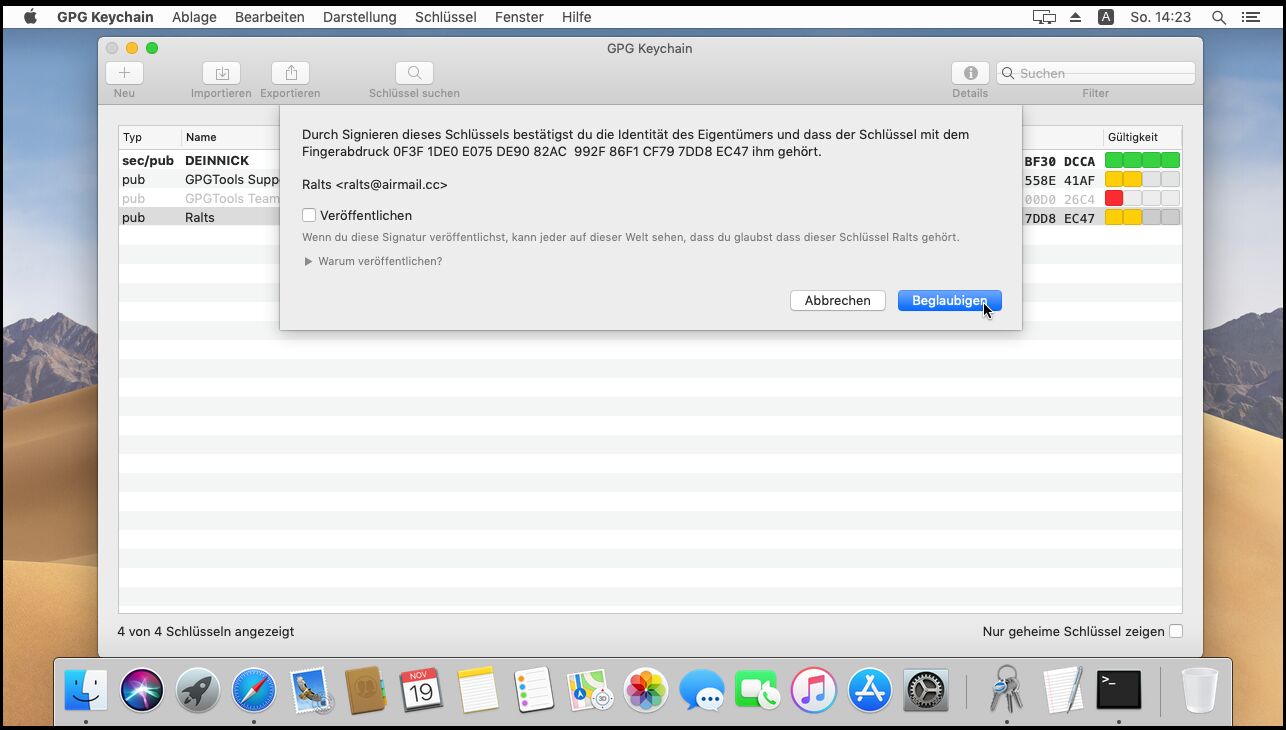Enable the Veröffentlichen checkbox
1286x730 pixels.
[x=309, y=215]
